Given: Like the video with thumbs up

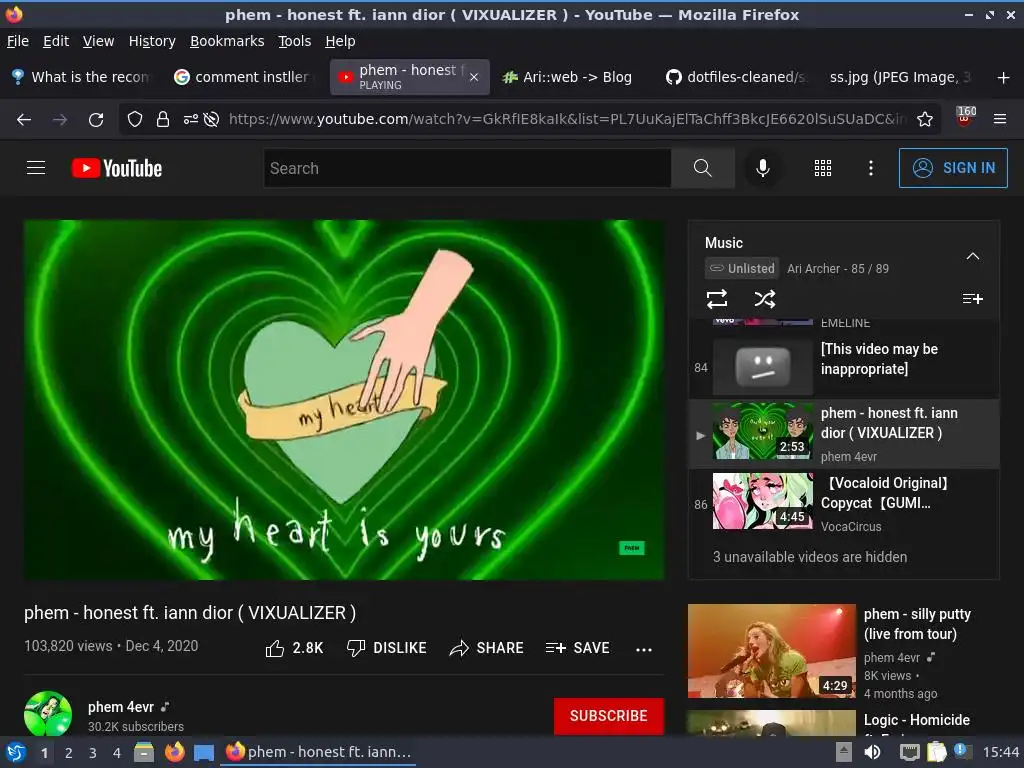Looking at the screenshot, I should [294, 648].
